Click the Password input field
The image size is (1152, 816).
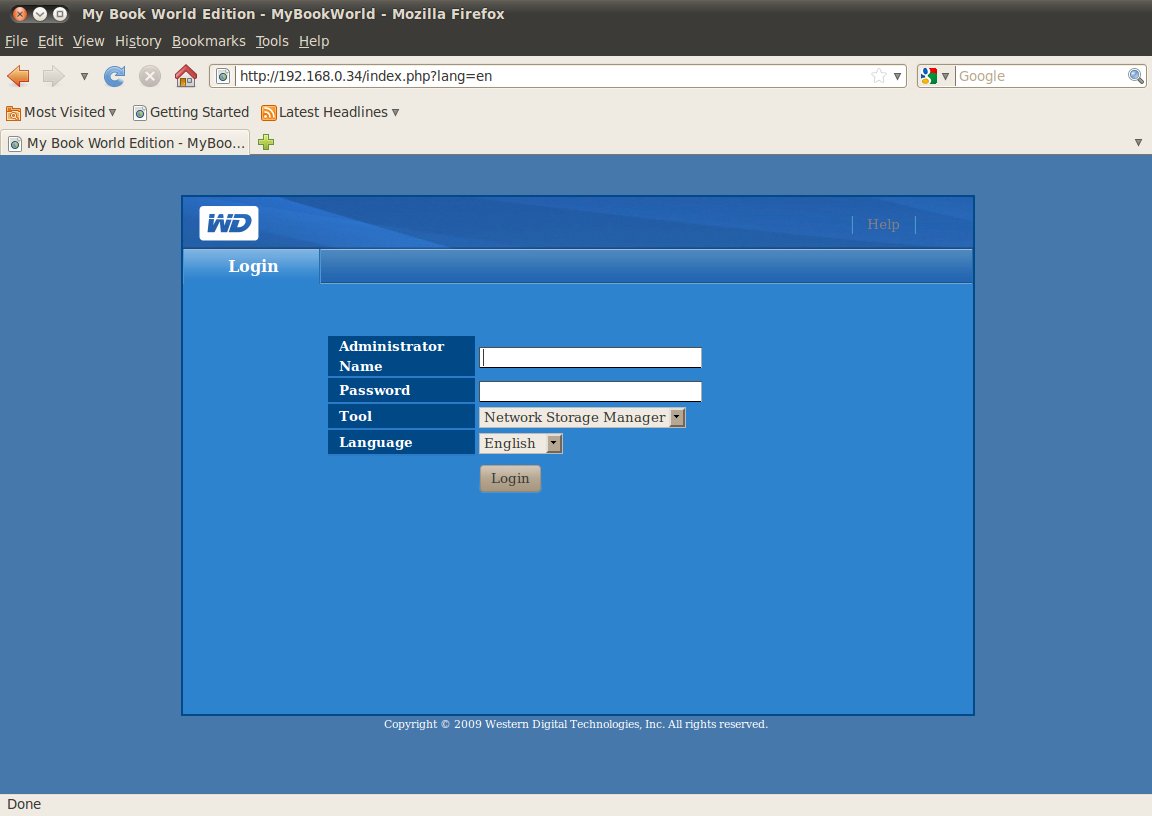(x=590, y=391)
